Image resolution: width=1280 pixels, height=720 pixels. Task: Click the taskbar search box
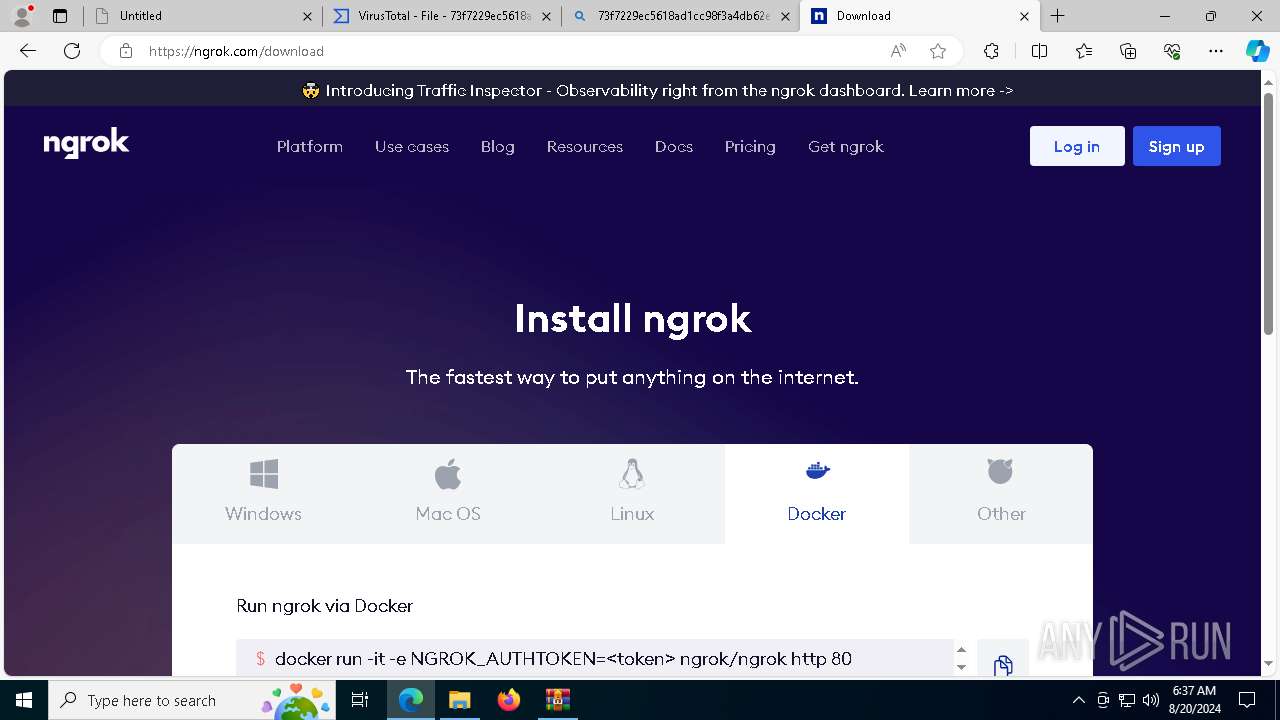tap(192, 700)
